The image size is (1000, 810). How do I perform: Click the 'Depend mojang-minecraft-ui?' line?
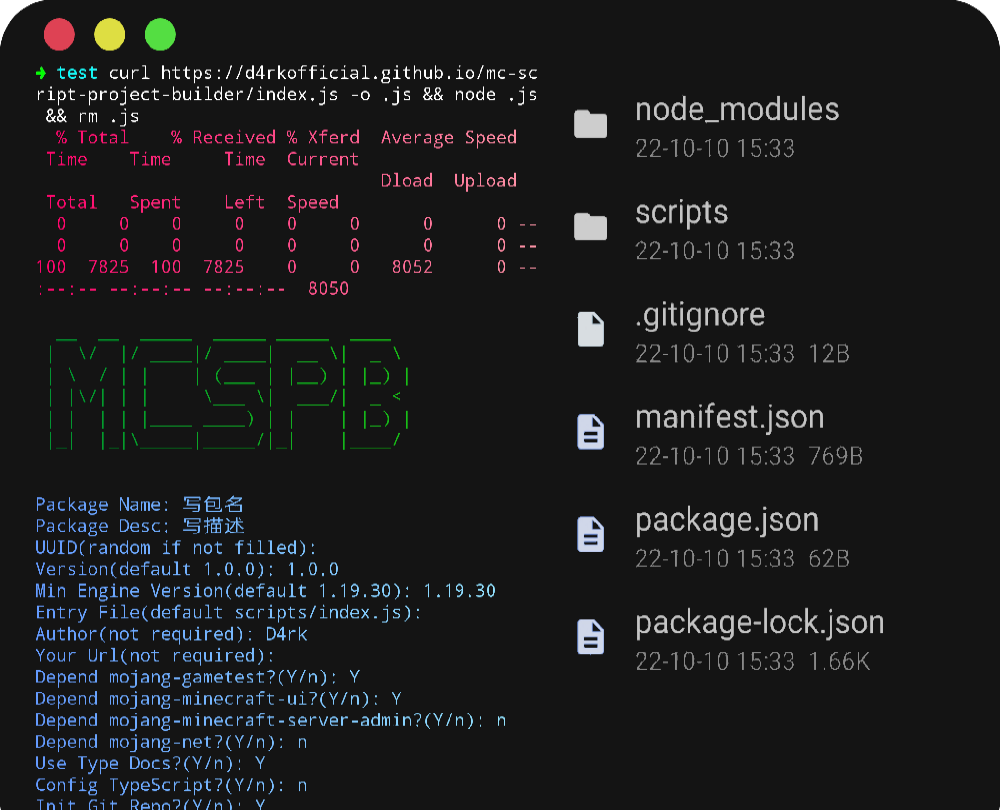(218, 699)
